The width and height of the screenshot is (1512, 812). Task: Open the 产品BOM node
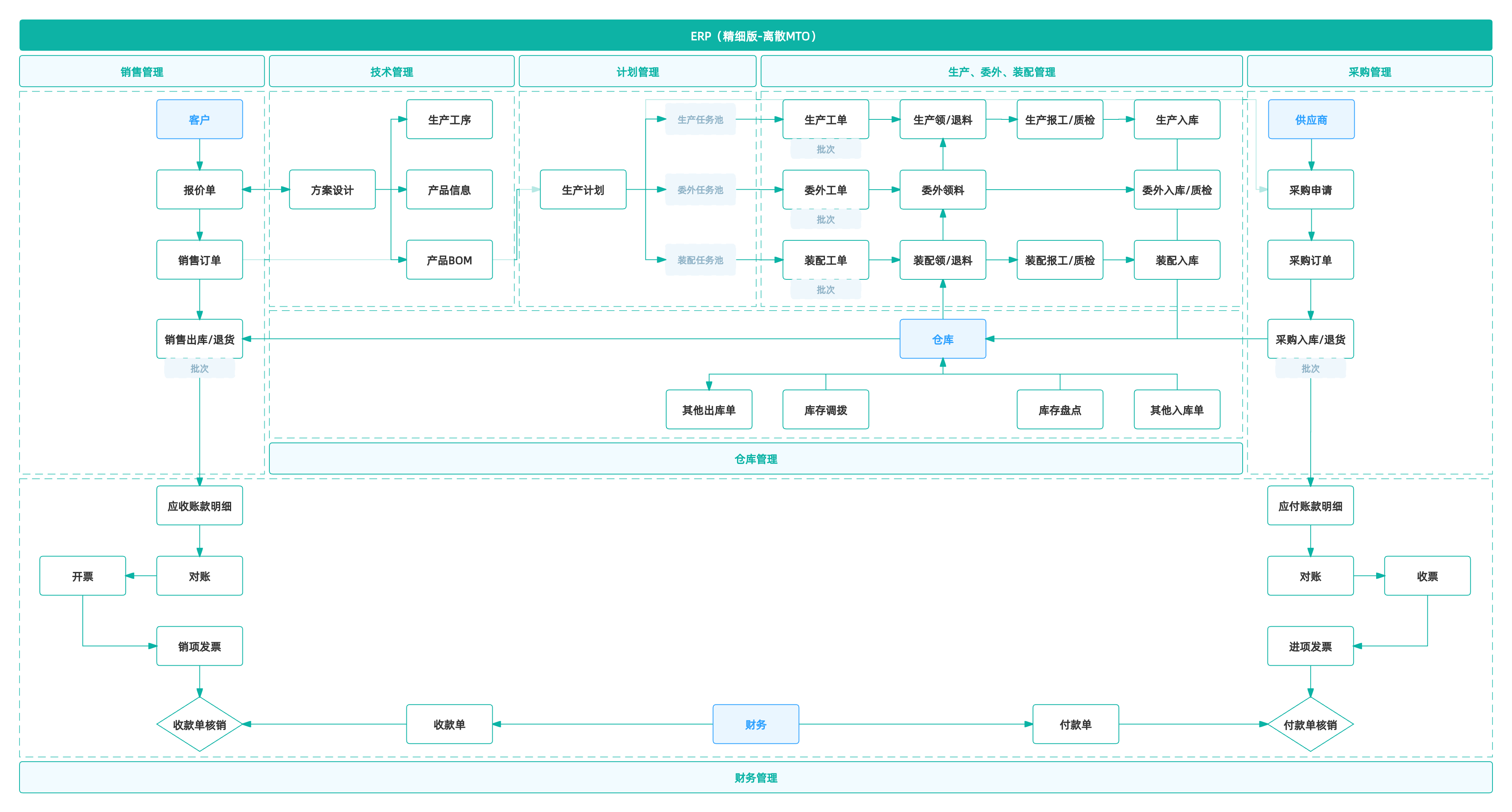pyautogui.click(x=449, y=260)
